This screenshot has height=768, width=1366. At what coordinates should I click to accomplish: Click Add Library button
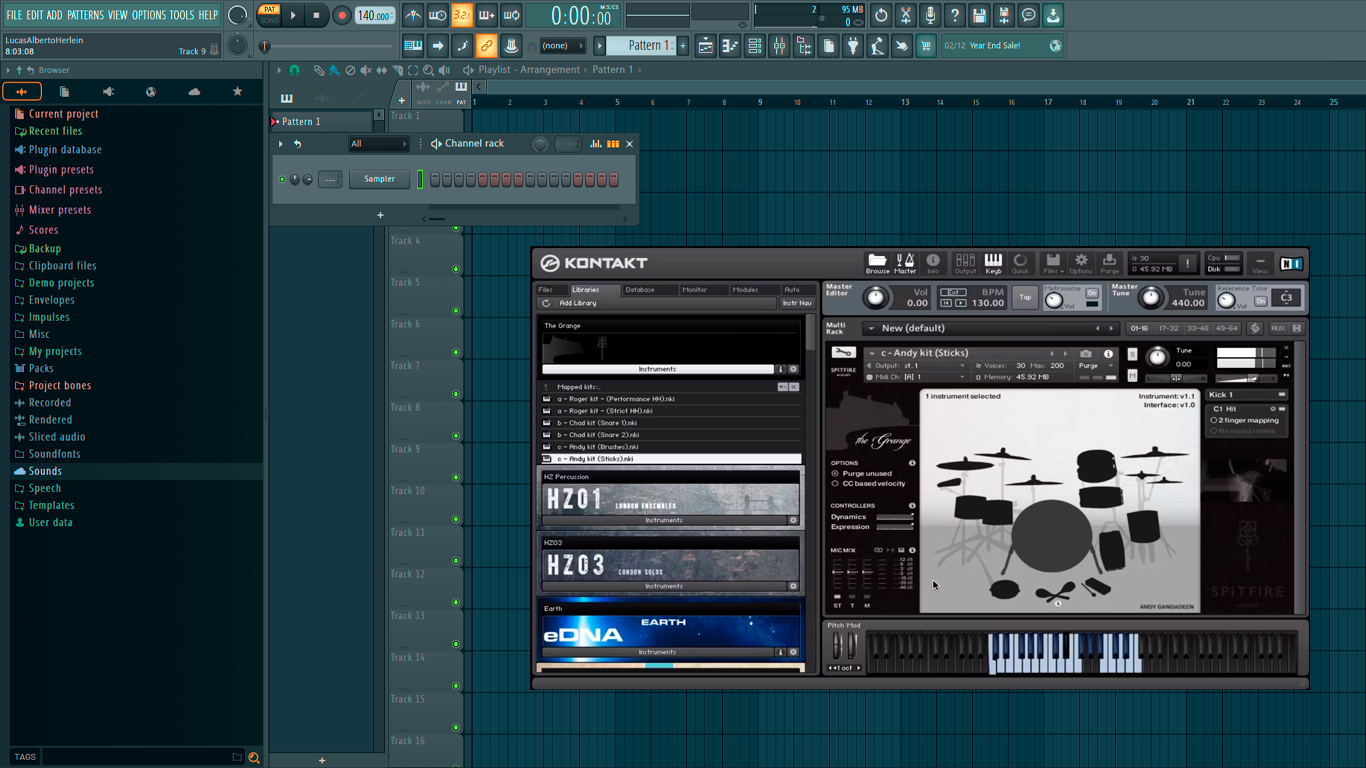click(x=578, y=303)
